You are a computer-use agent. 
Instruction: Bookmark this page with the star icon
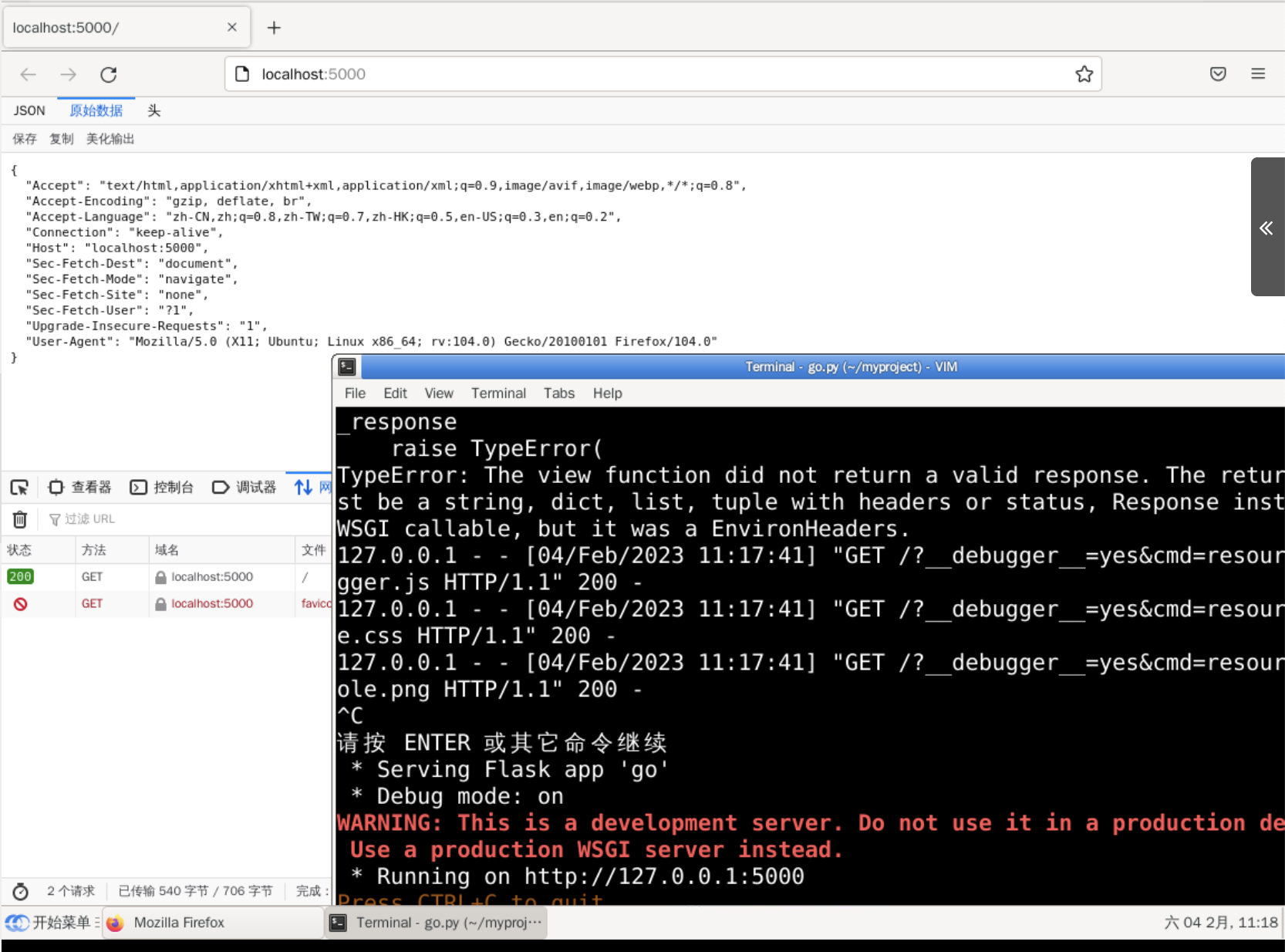pos(1084,74)
